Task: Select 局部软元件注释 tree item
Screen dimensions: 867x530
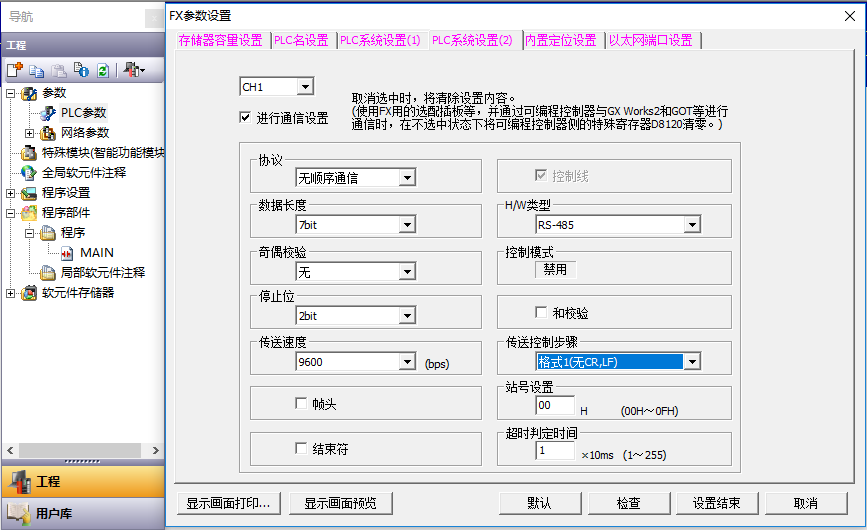Action: click(x=103, y=272)
